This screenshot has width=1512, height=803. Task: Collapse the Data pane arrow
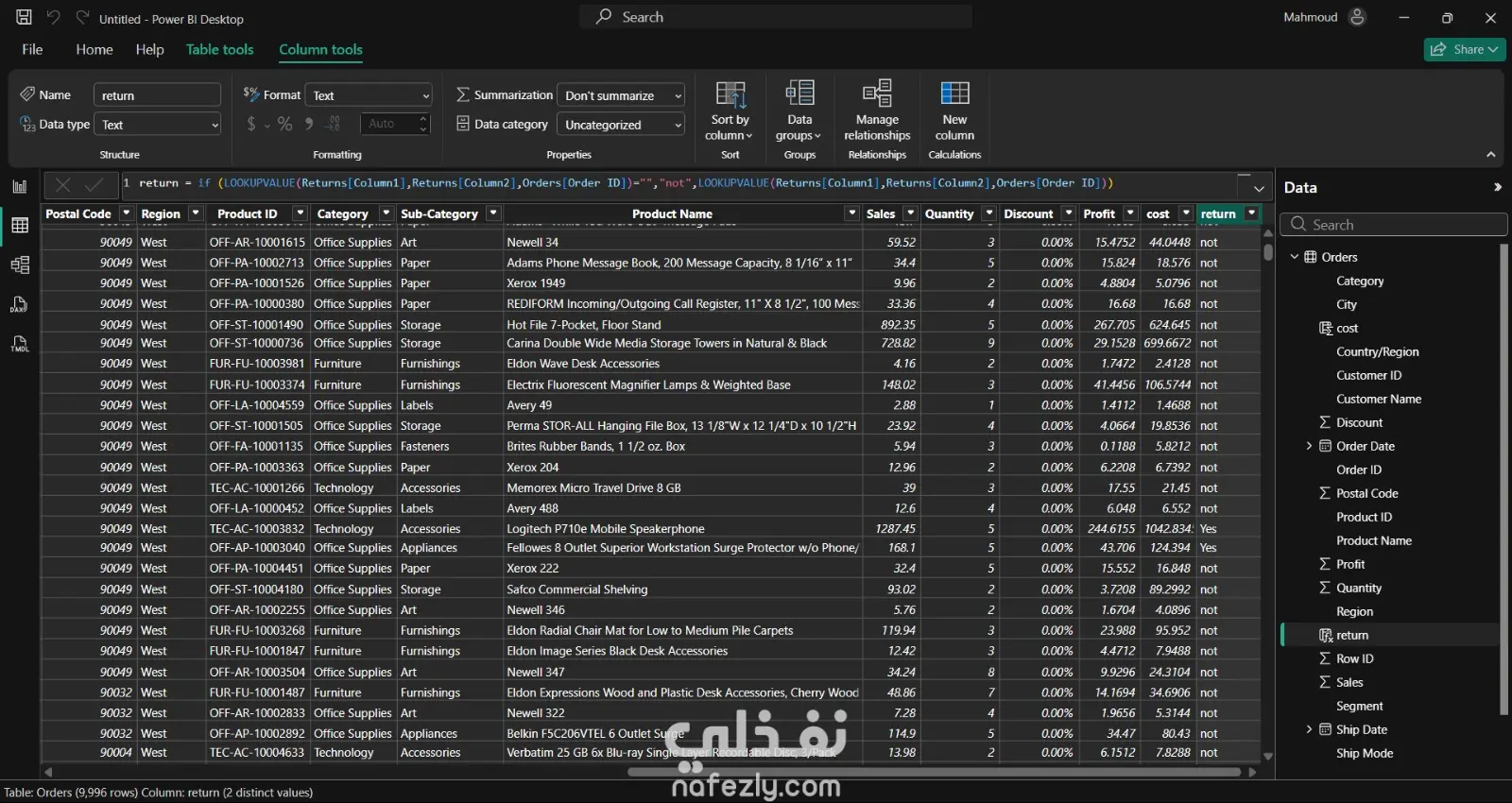(x=1497, y=187)
